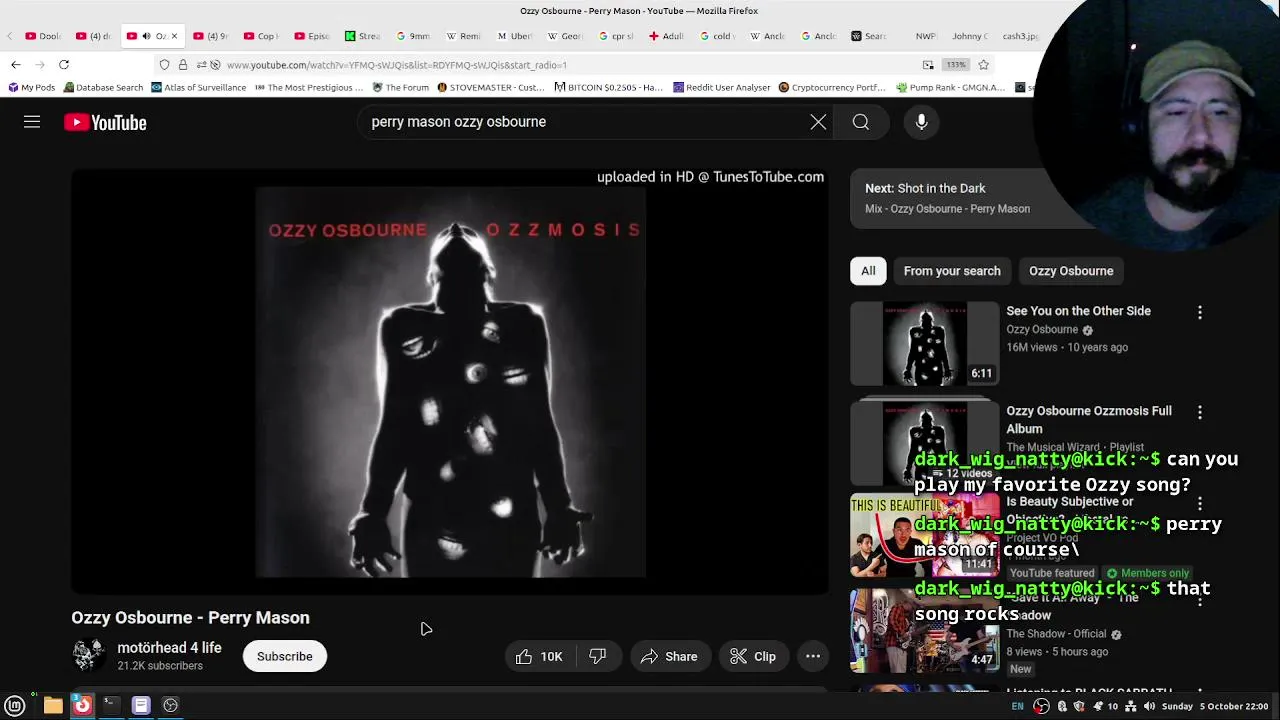Image resolution: width=1280 pixels, height=720 pixels.
Task: Open tracking protection shield icon
Action: [x=165, y=65]
